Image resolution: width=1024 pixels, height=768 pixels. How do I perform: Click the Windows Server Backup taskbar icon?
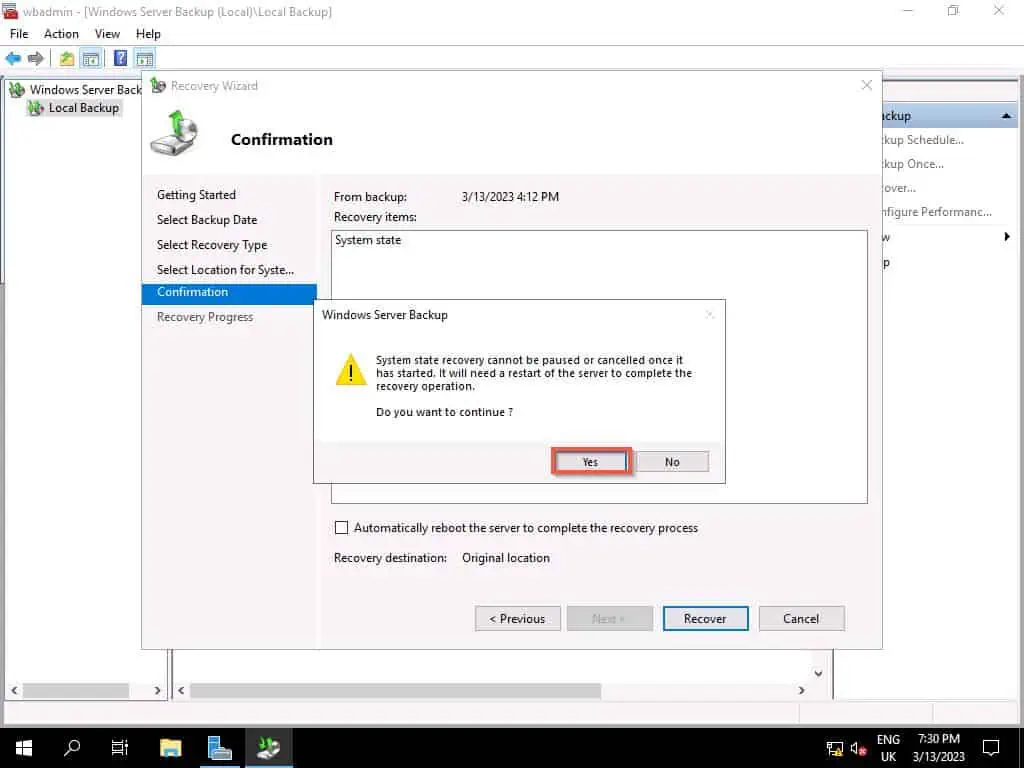coord(268,748)
